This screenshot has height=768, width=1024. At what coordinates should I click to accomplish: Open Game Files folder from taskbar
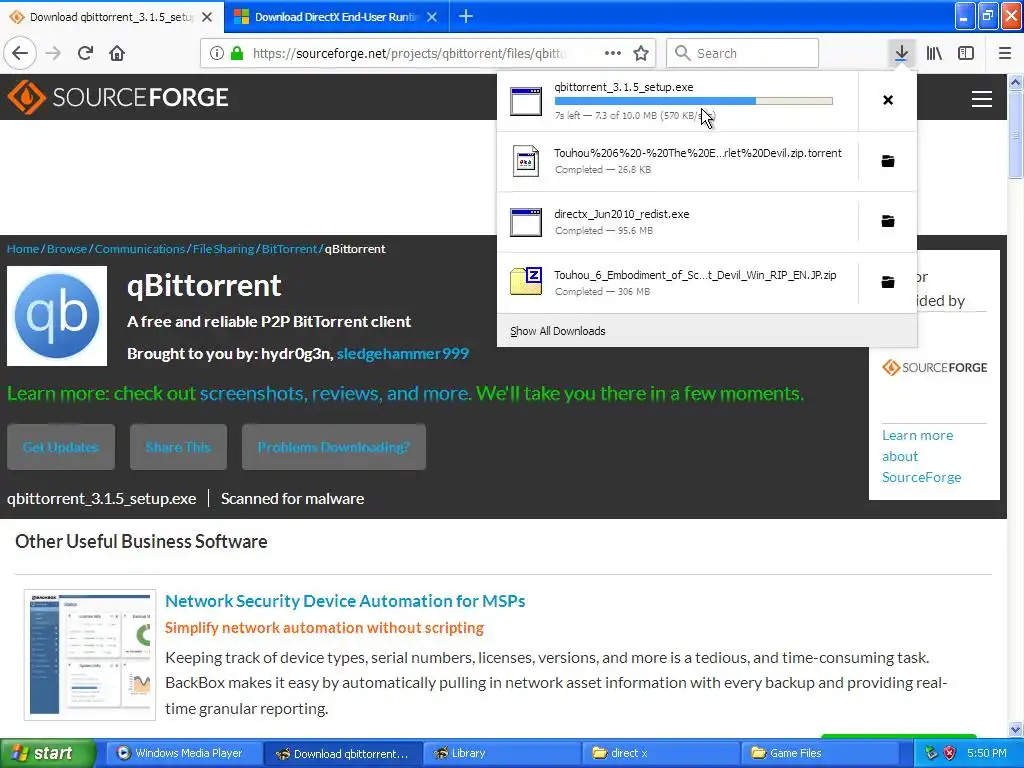[820, 753]
